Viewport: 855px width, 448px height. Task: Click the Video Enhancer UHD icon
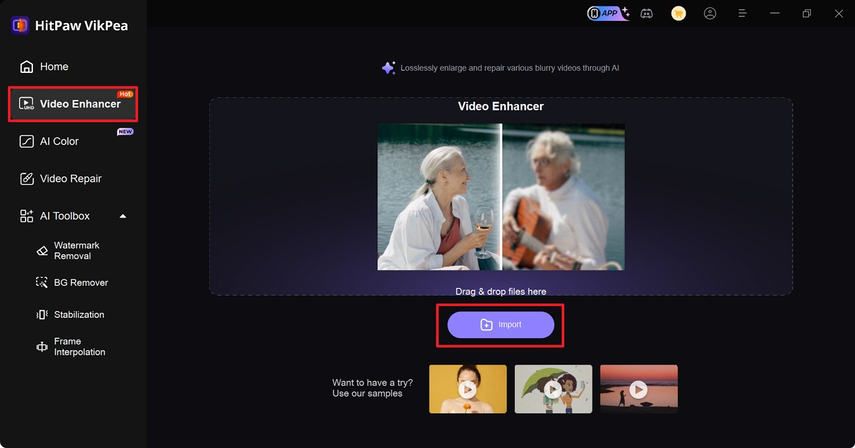pyautogui.click(x=26, y=104)
